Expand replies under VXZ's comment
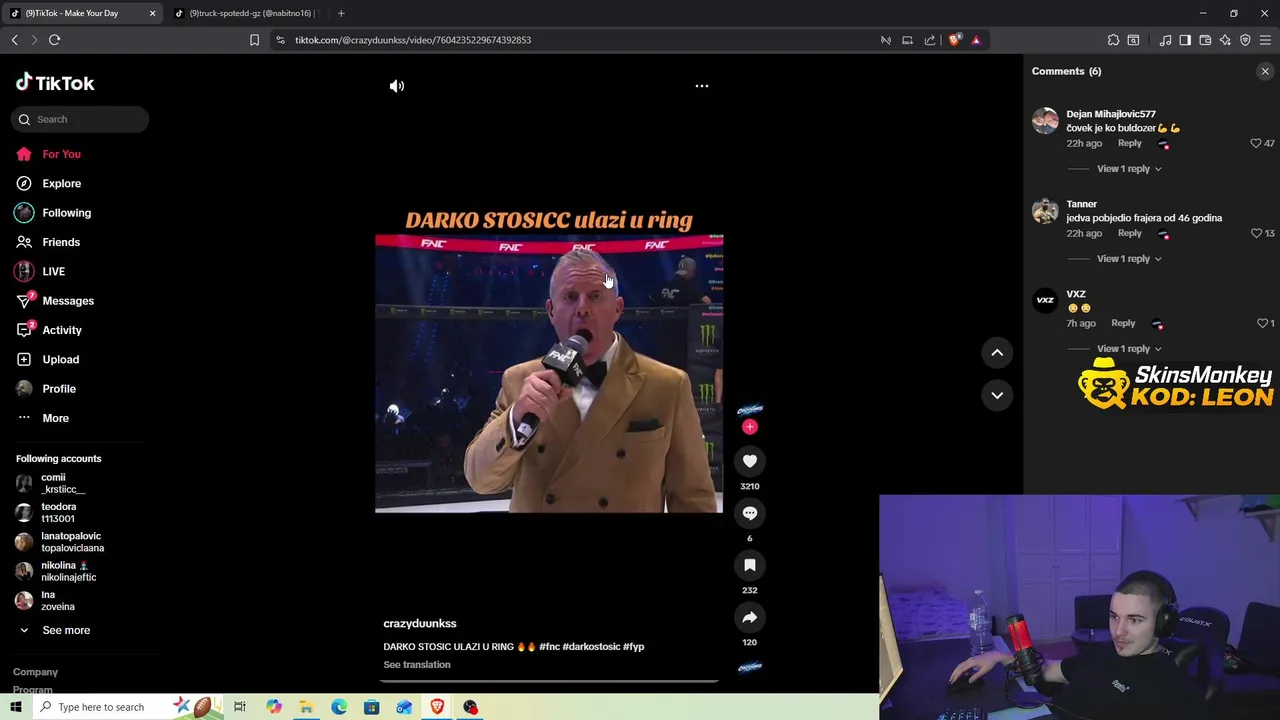Viewport: 1280px width, 720px height. pyautogui.click(x=1129, y=349)
